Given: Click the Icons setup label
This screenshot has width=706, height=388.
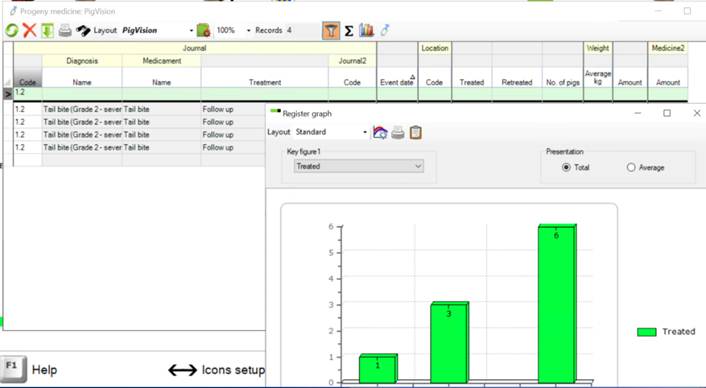Looking at the screenshot, I should point(233,370).
